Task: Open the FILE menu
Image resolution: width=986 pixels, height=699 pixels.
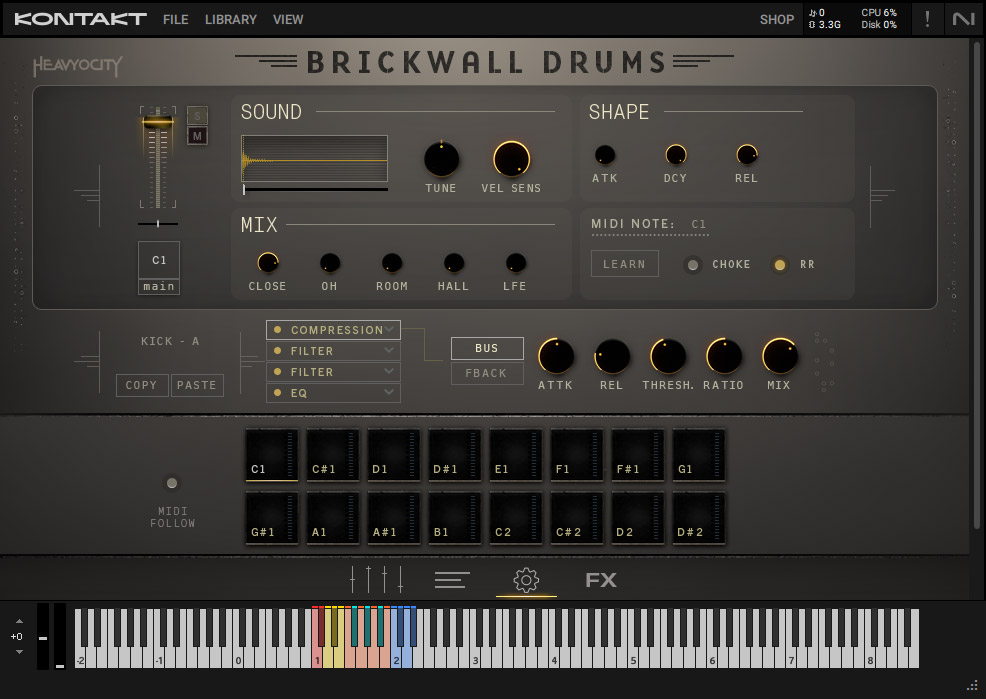Action: coord(175,19)
